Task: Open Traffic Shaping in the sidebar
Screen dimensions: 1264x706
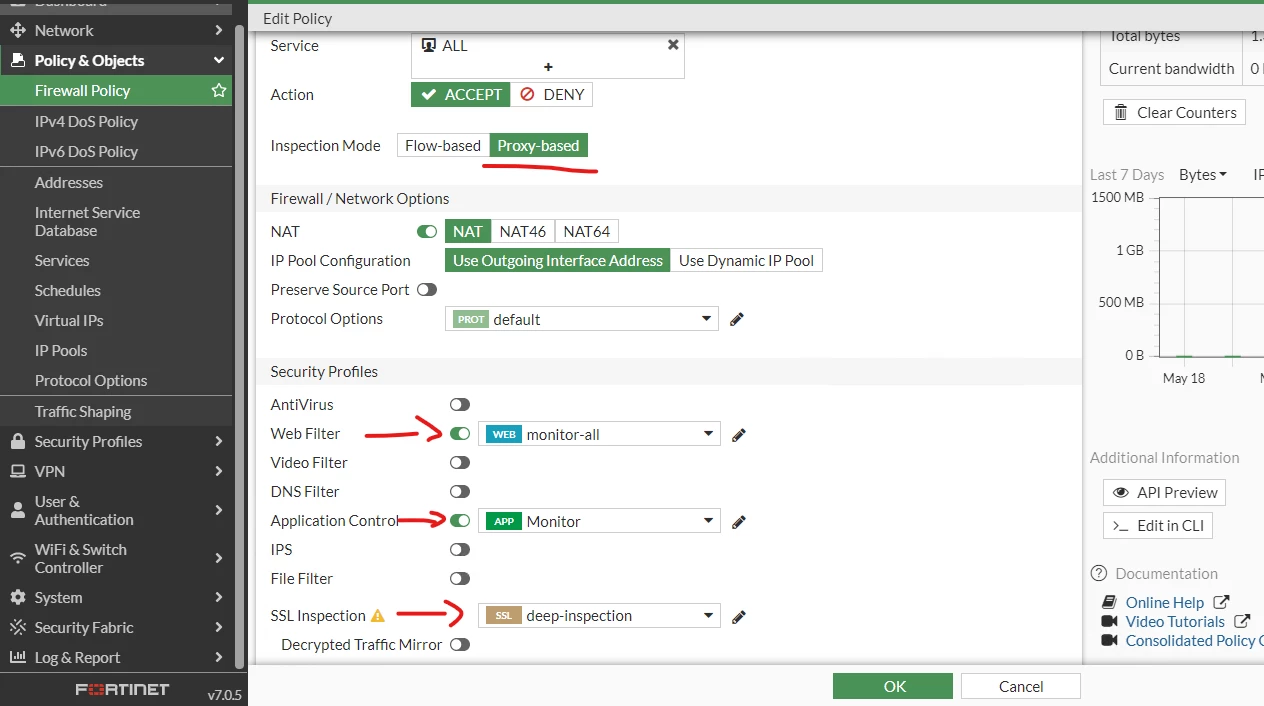Action: point(83,412)
